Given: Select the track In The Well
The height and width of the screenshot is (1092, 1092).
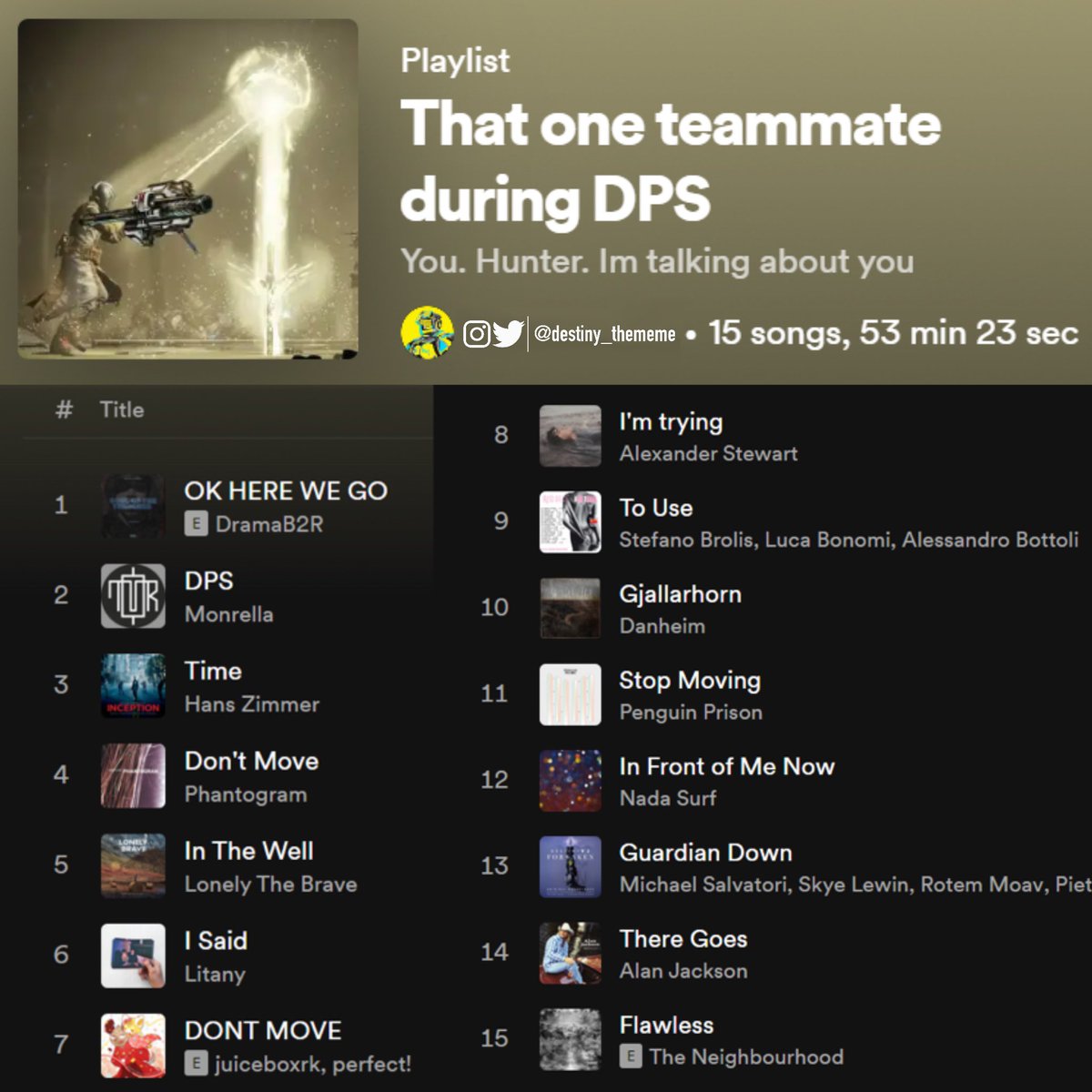Looking at the screenshot, I should click(248, 851).
